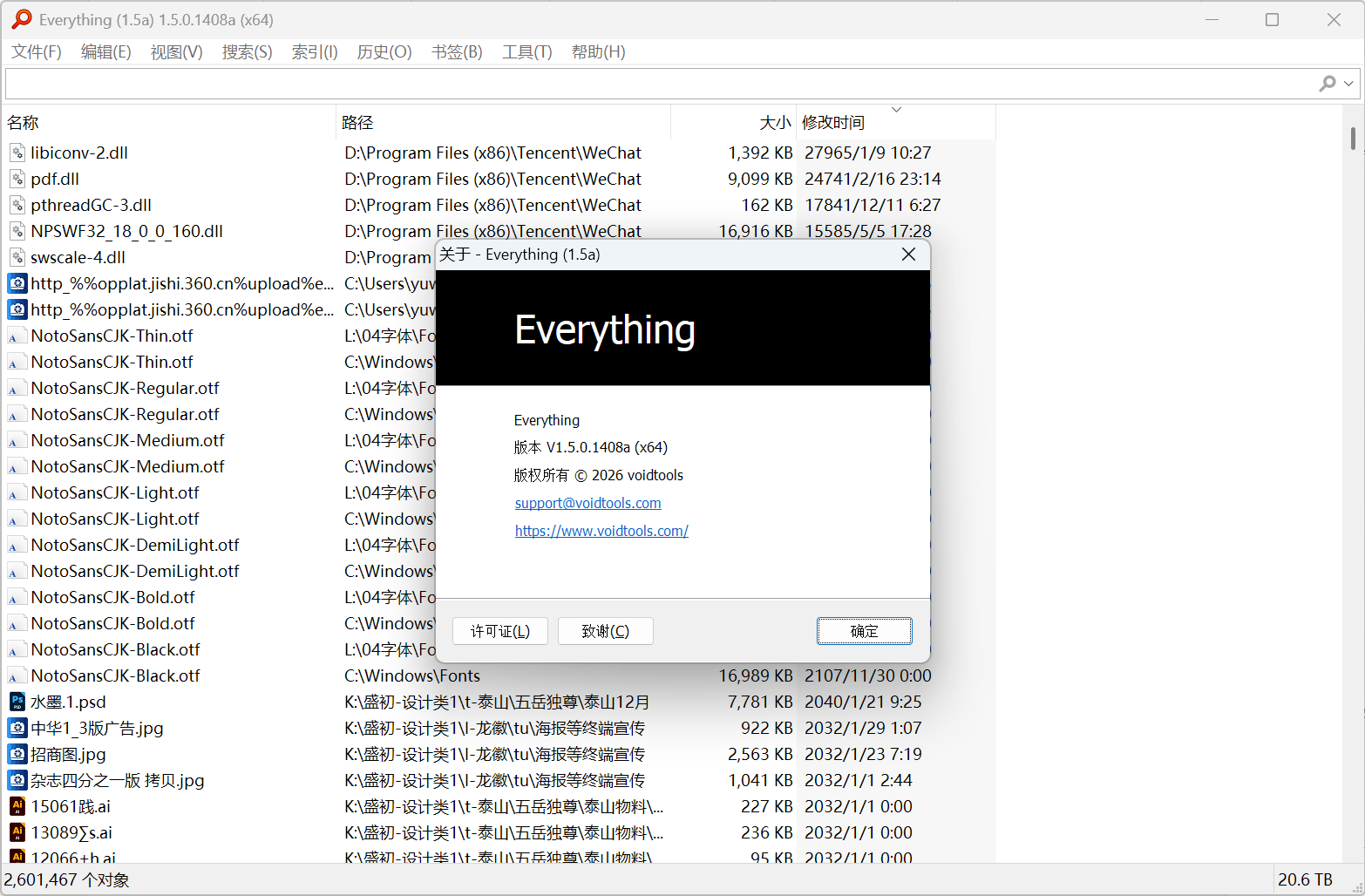Select the swscale-4.dll file name
1365x896 pixels.
point(78,257)
